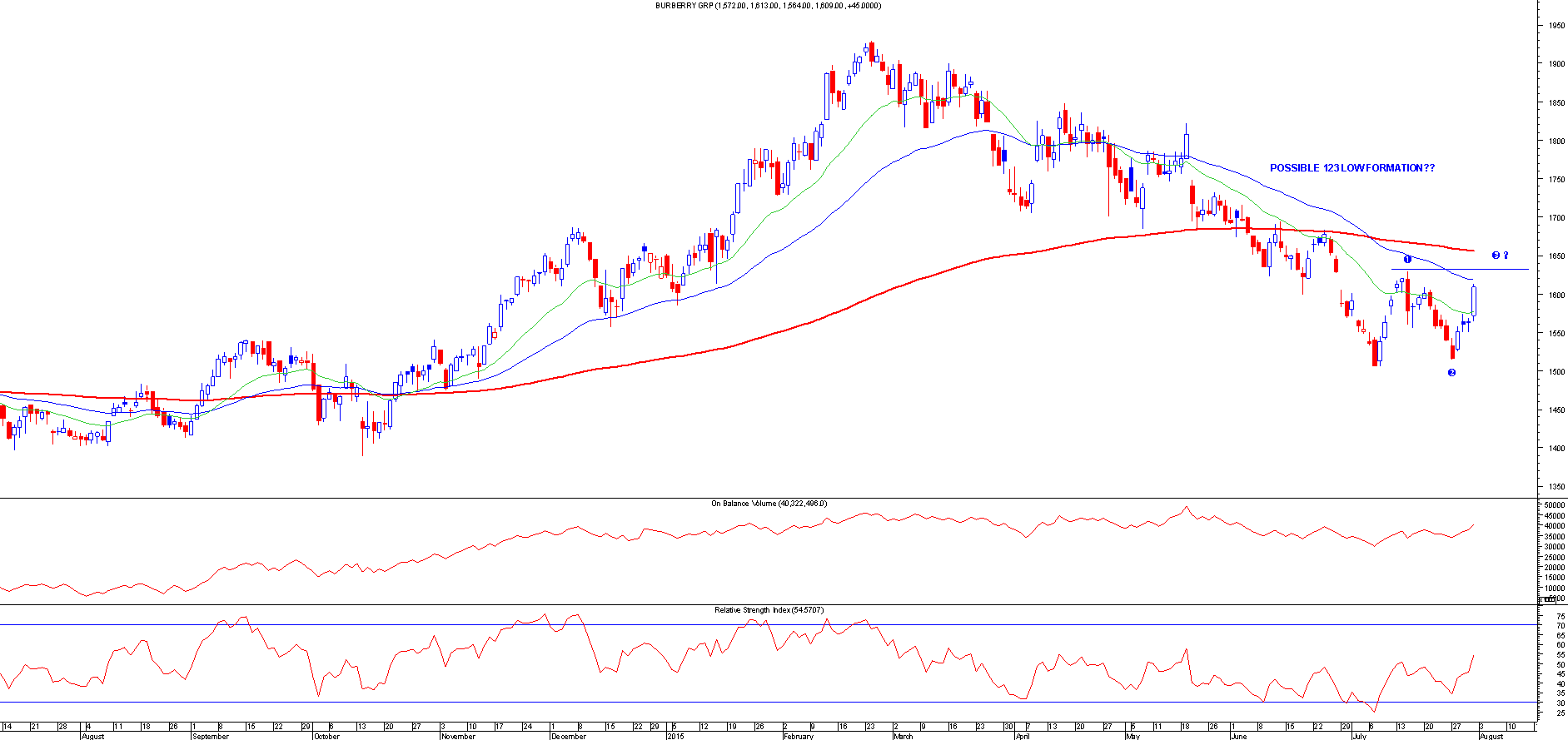Click the circled number 1 marker
Image resolution: width=1568 pixels, height=740 pixels.
click(1407, 260)
